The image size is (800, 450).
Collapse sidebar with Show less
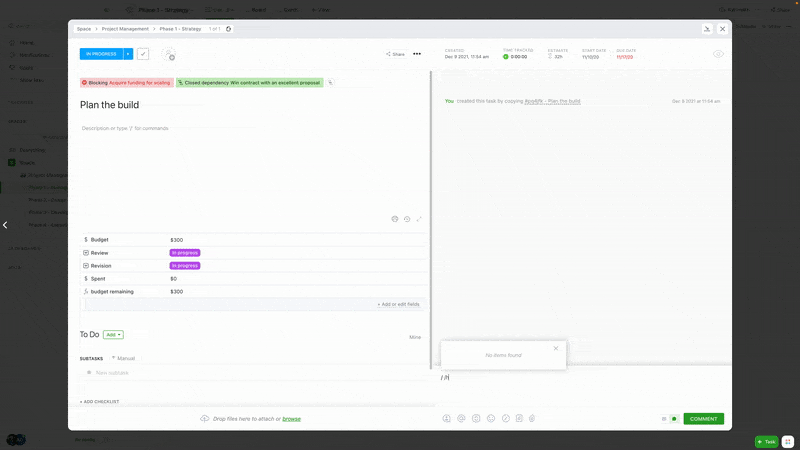click(31, 80)
